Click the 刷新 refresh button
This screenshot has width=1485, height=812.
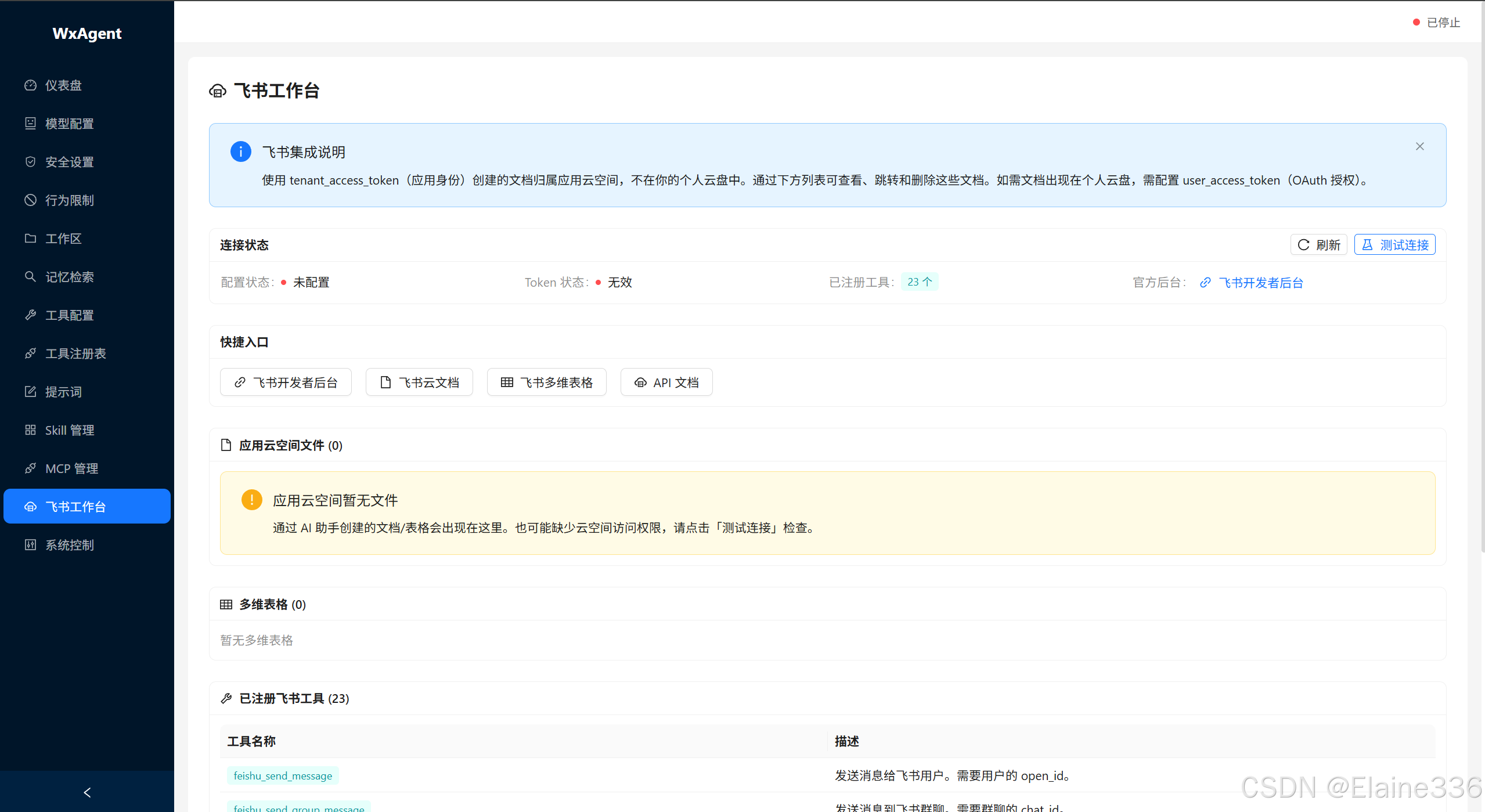[x=1318, y=245]
